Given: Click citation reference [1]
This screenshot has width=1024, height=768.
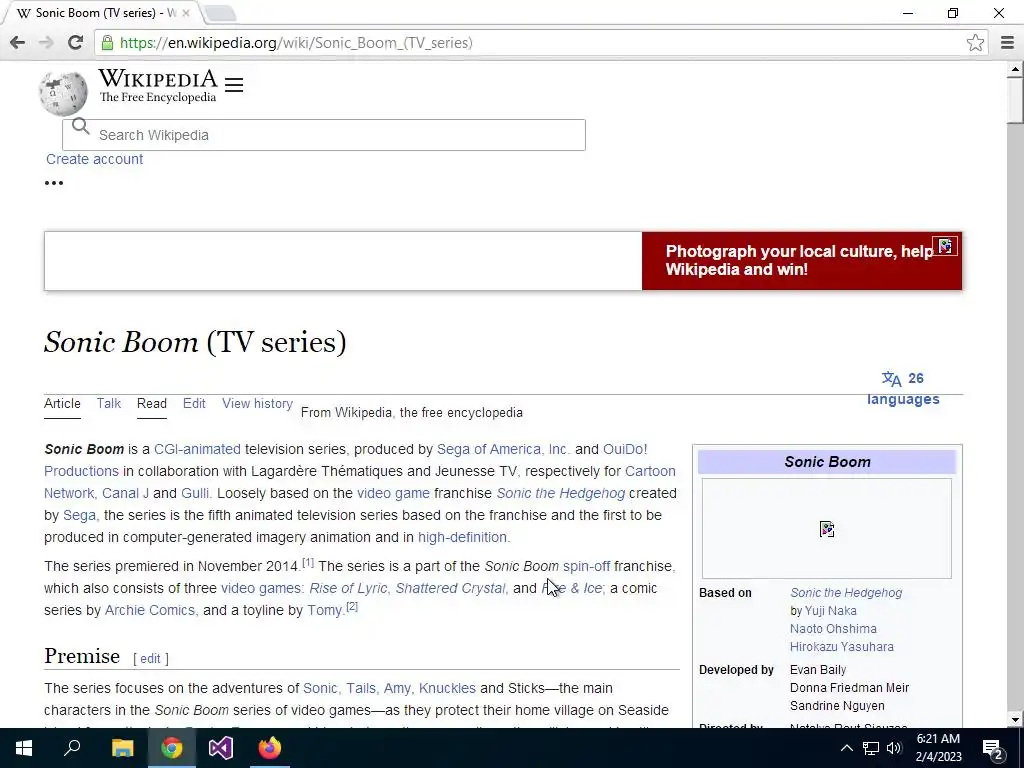Looking at the screenshot, I should pos(308,562).
